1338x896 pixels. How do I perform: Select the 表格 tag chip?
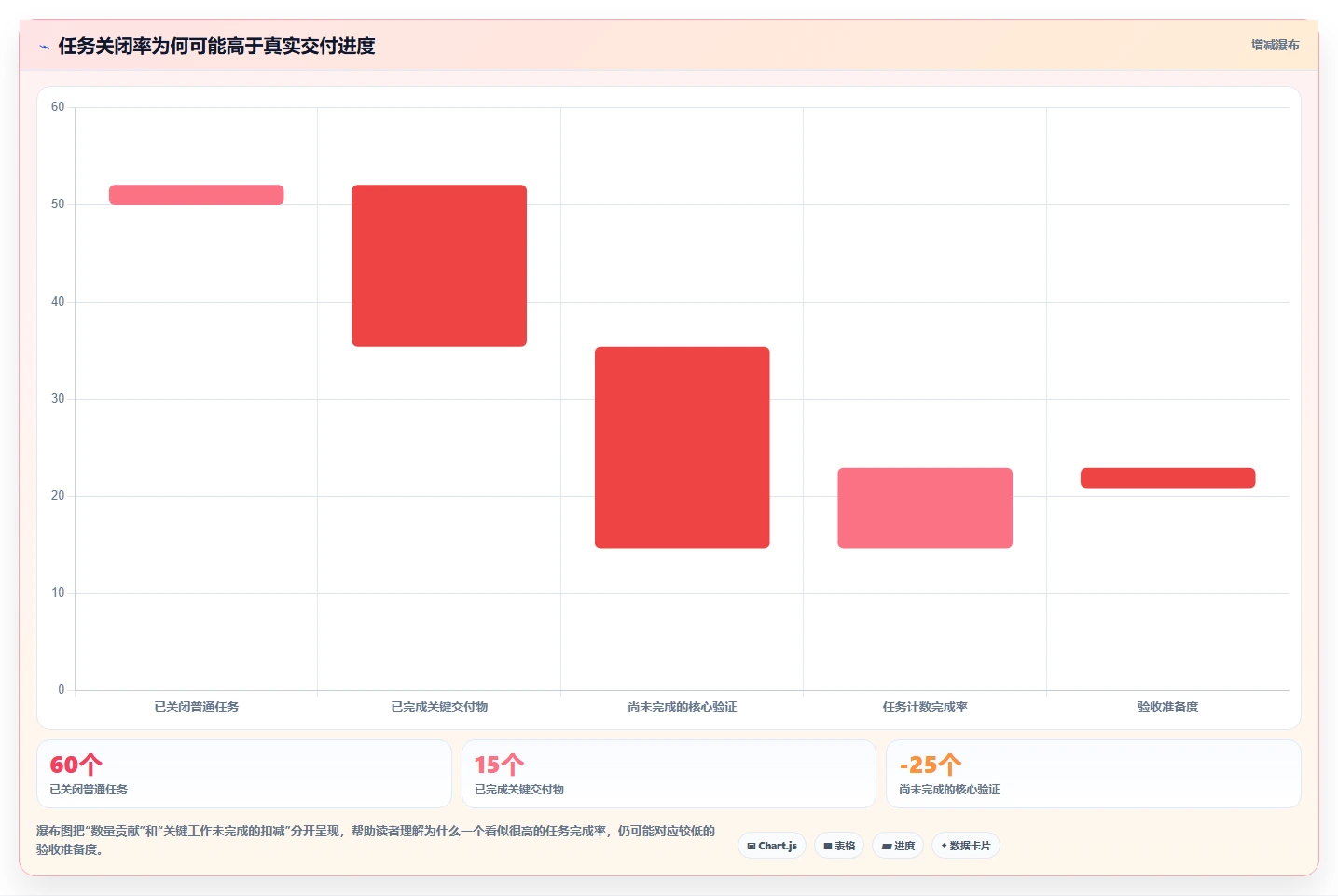839,846
